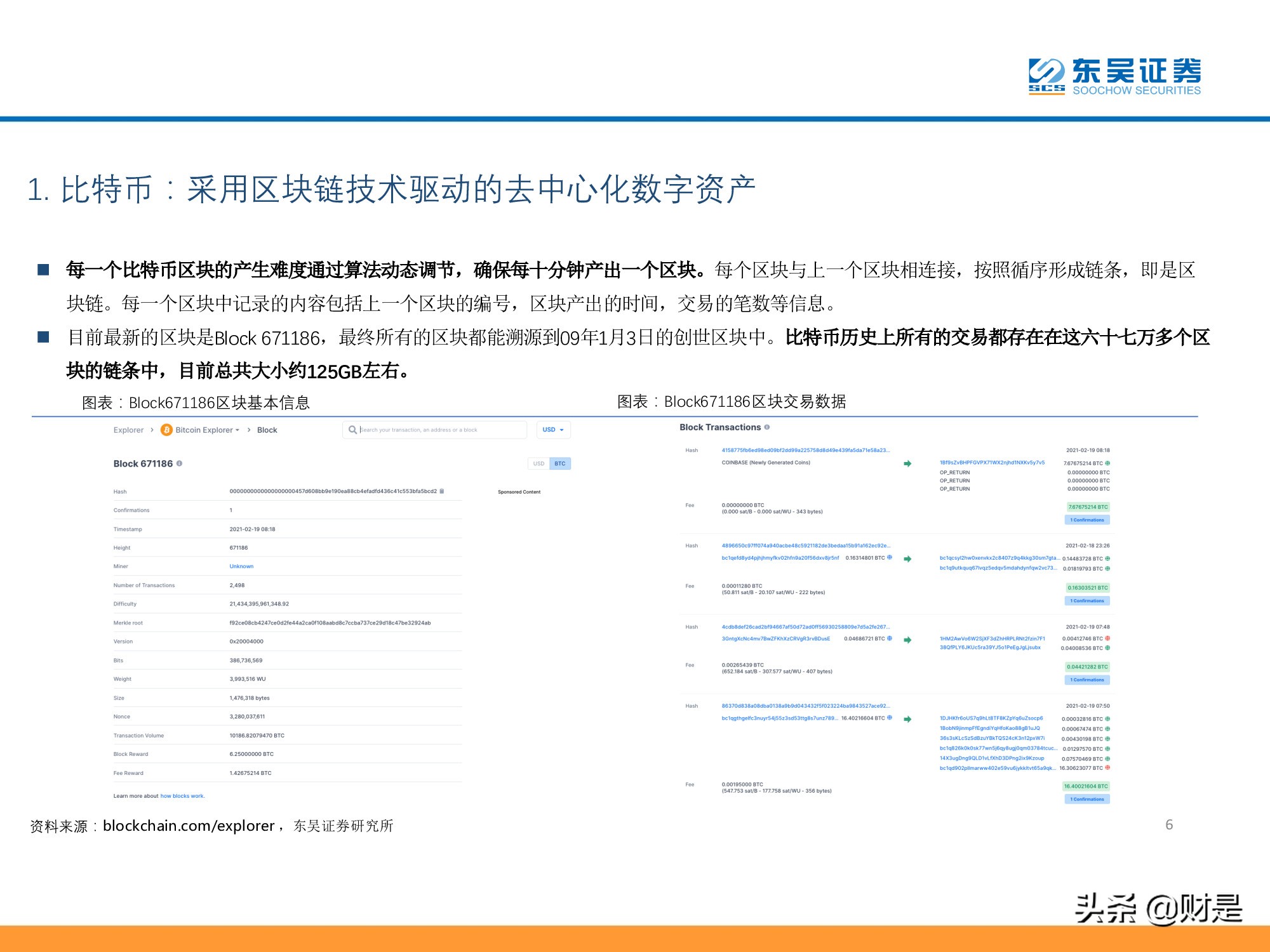Open the info tooltip beside Block 671186
Image resolution: width=1270 pixels, height=952 pixels.
180,463
